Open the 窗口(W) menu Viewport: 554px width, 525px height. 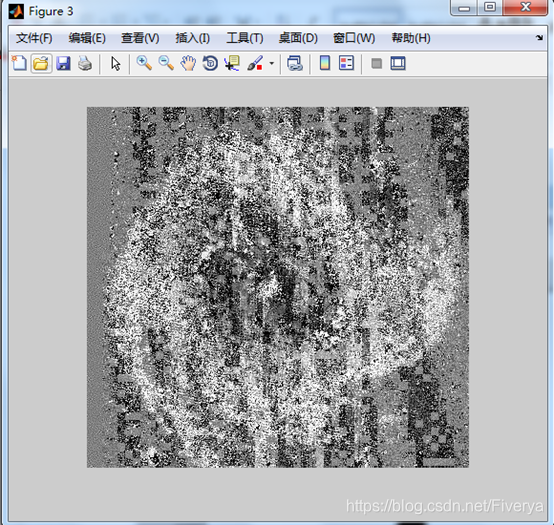tap(354, 38)
